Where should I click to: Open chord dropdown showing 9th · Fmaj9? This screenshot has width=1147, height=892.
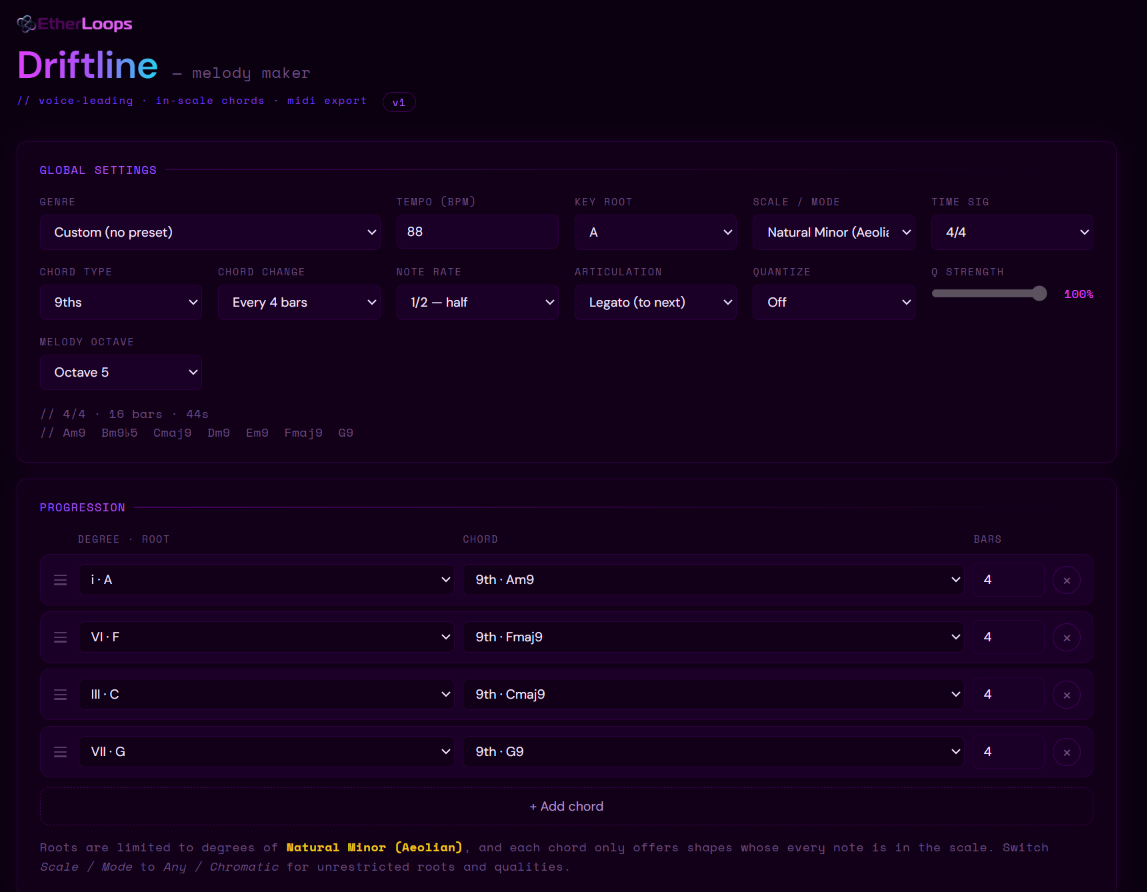(713, 637)
